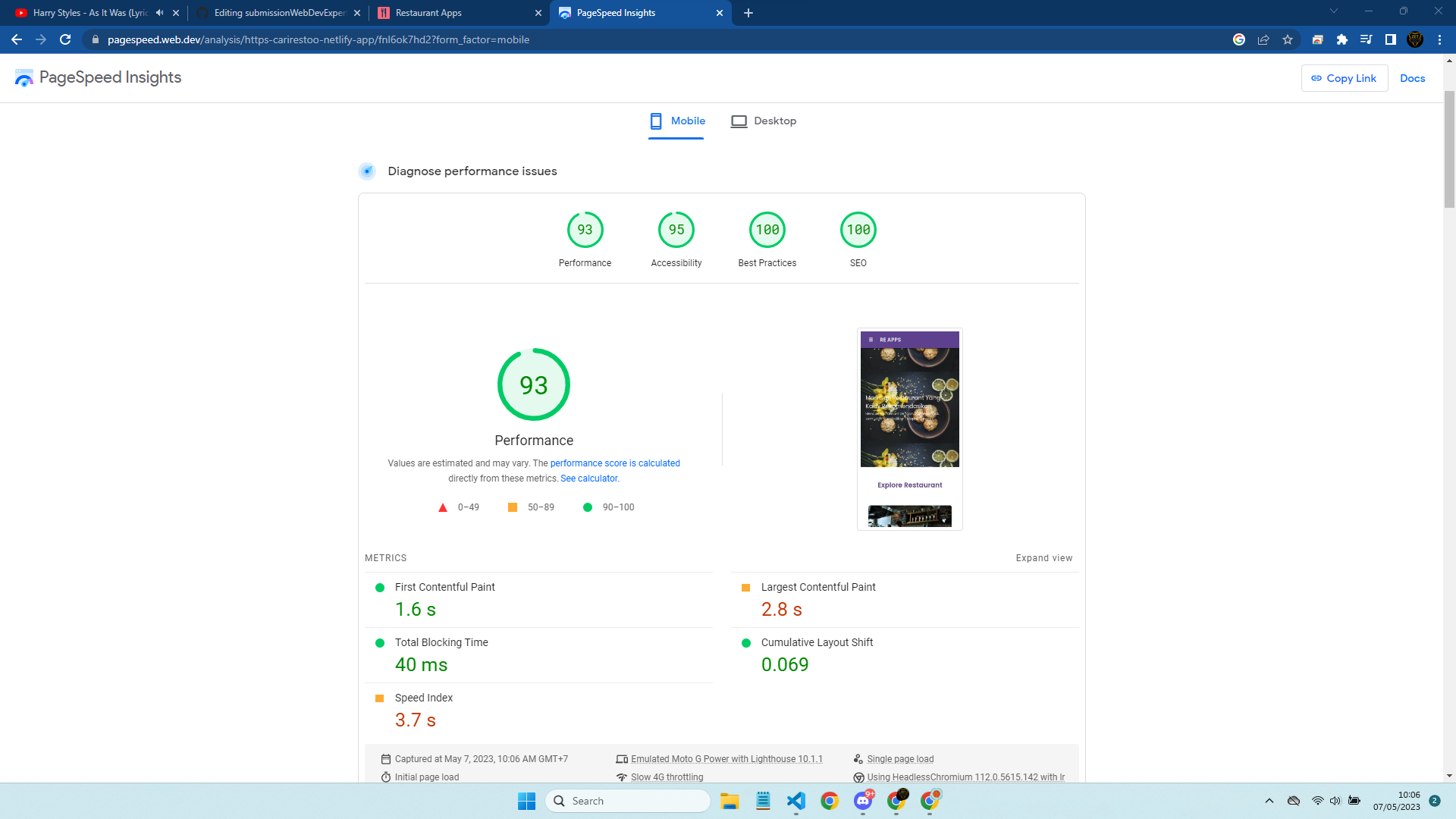Viewport: 1456px width, 819px height.
Task: Open the volume tray icon
Action: click(1335, 801)
